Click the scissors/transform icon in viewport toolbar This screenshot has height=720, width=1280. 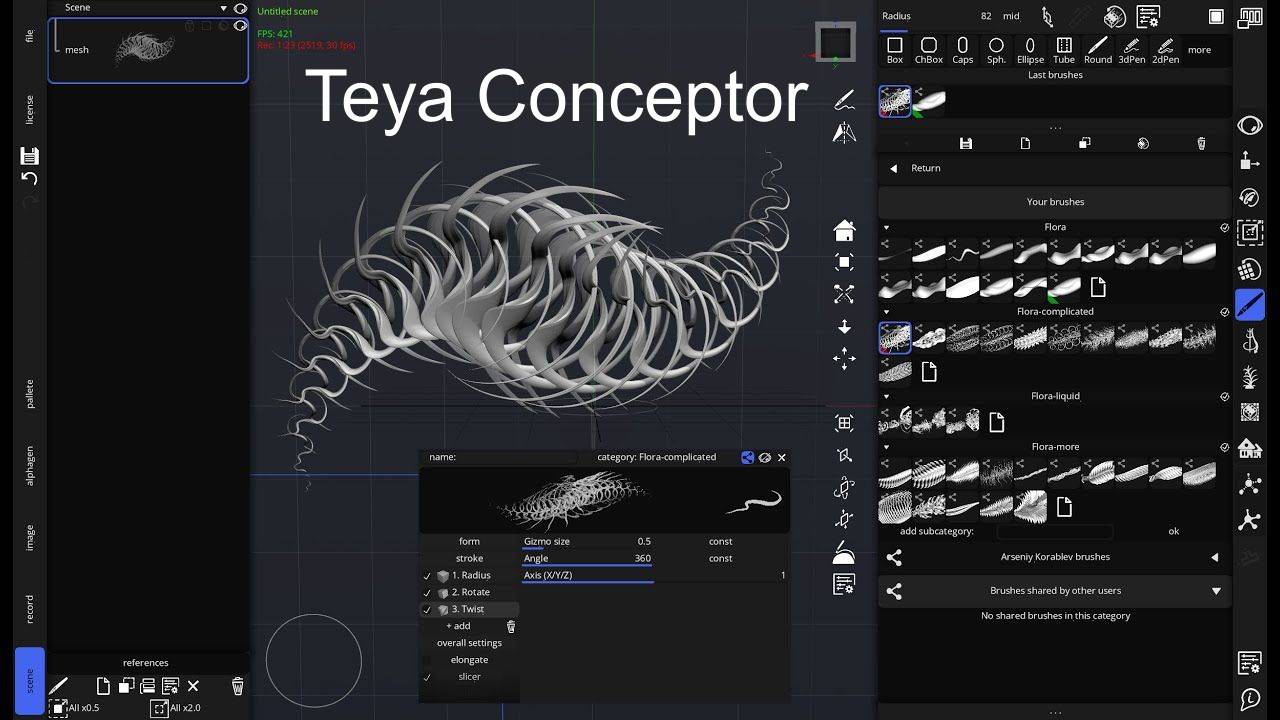point(843,294)
